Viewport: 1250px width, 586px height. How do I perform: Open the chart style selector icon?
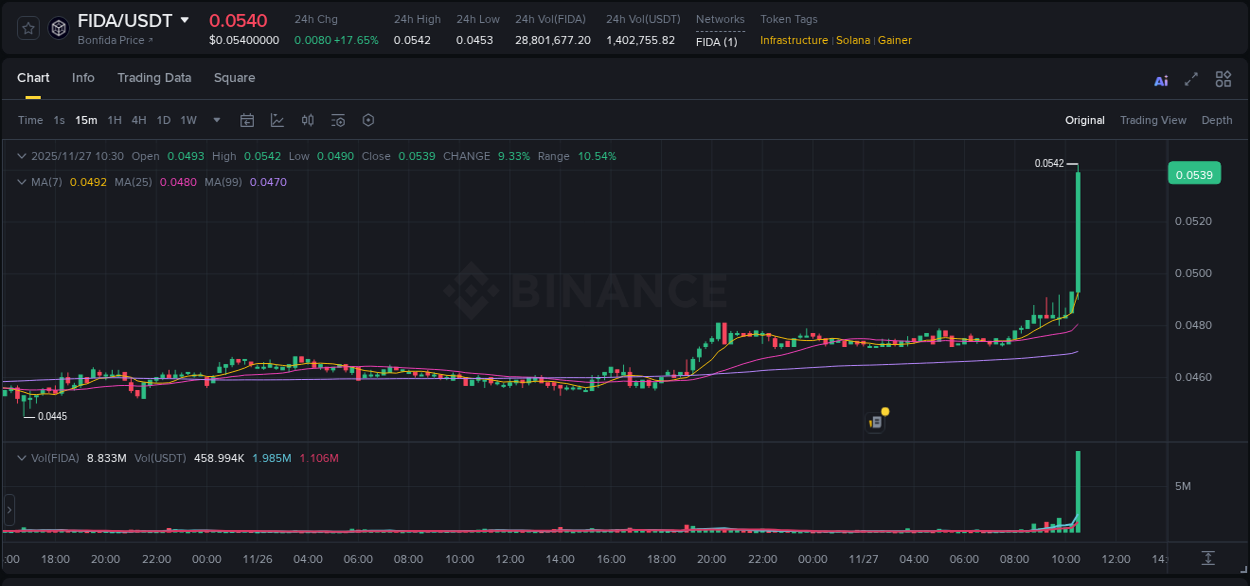click(277, 120)
